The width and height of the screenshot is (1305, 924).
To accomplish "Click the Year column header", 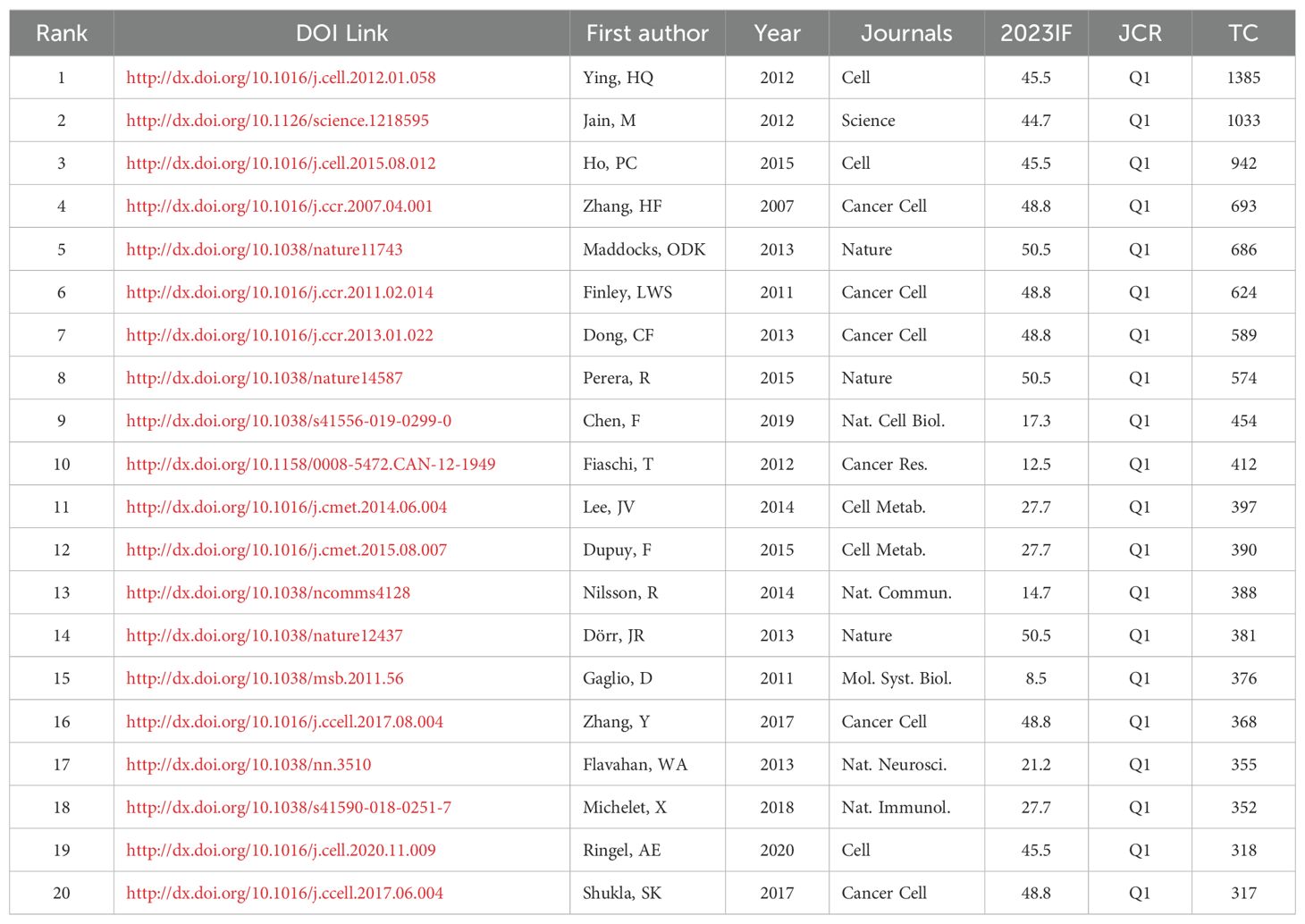I will (777, 33).
